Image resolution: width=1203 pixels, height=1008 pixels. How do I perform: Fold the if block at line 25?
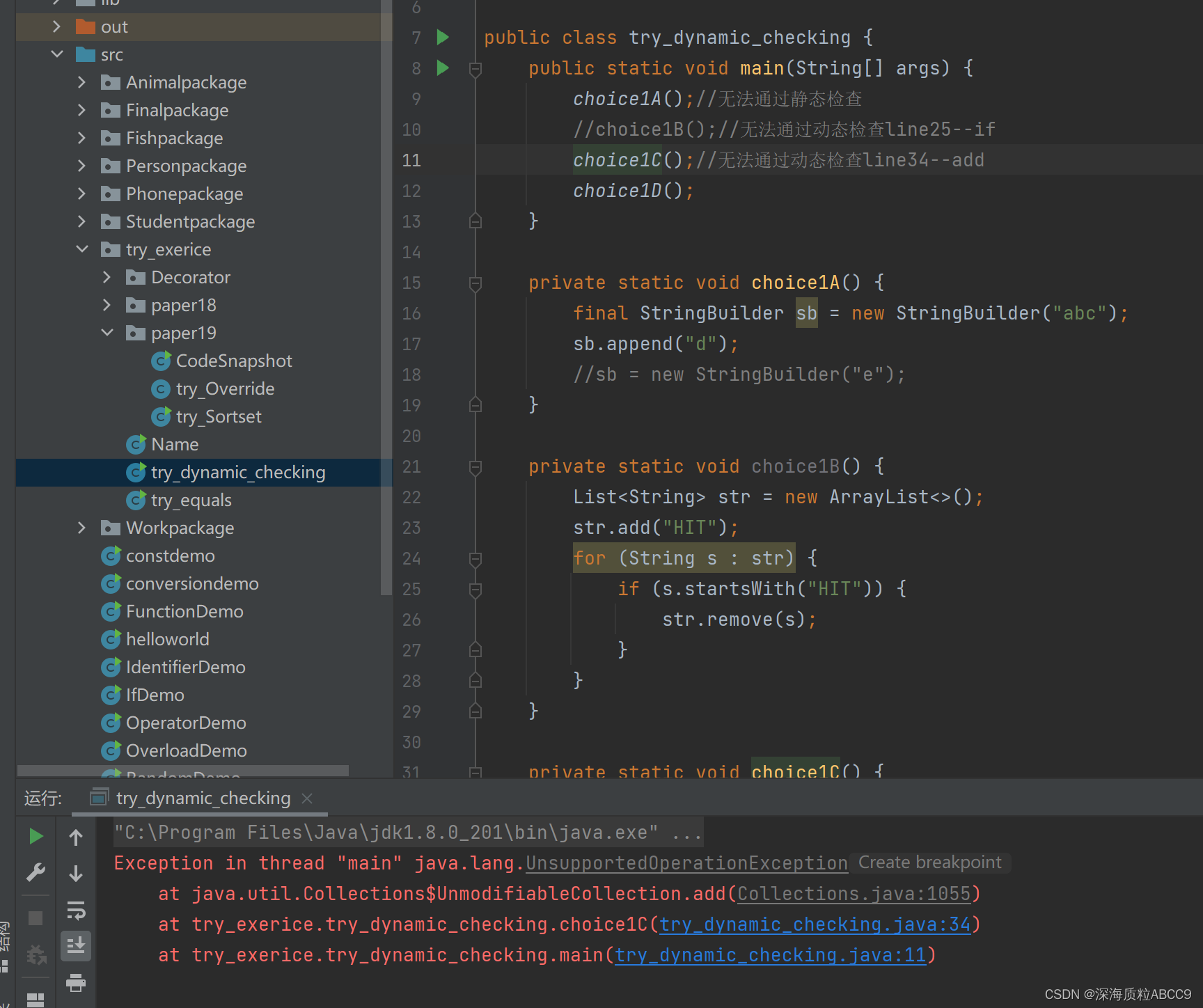(x=475, y=590)
